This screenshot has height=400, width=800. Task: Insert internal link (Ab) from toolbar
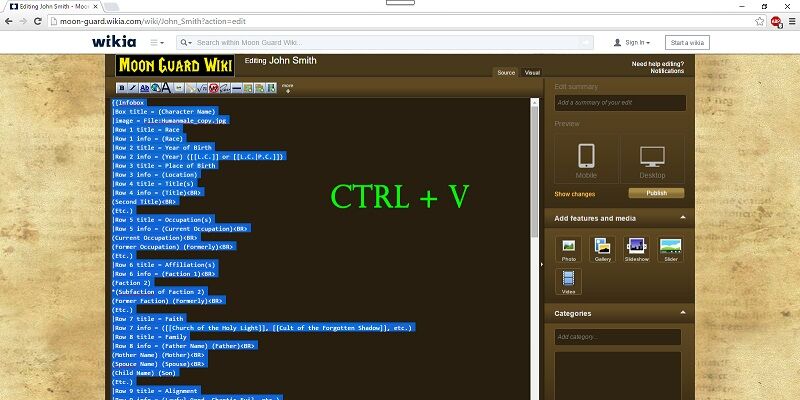pyautogui.click(x=144, y=88)
